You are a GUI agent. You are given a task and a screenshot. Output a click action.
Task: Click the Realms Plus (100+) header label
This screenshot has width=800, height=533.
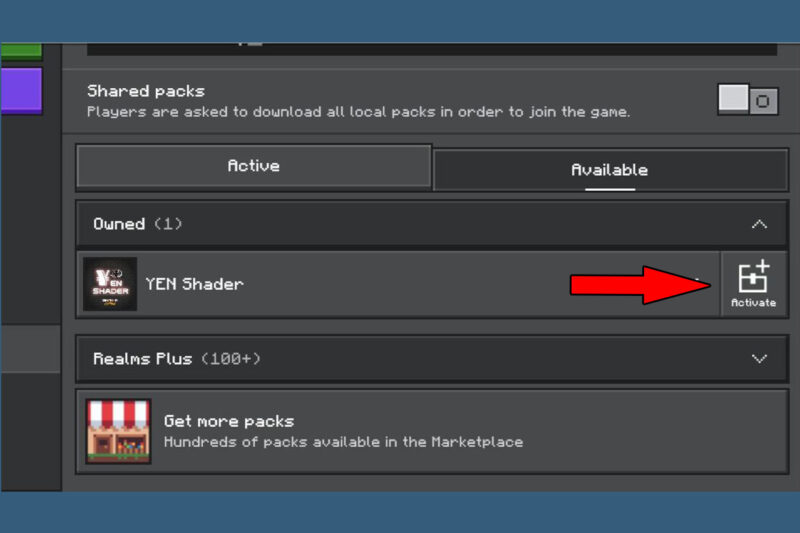coord(177,359)
